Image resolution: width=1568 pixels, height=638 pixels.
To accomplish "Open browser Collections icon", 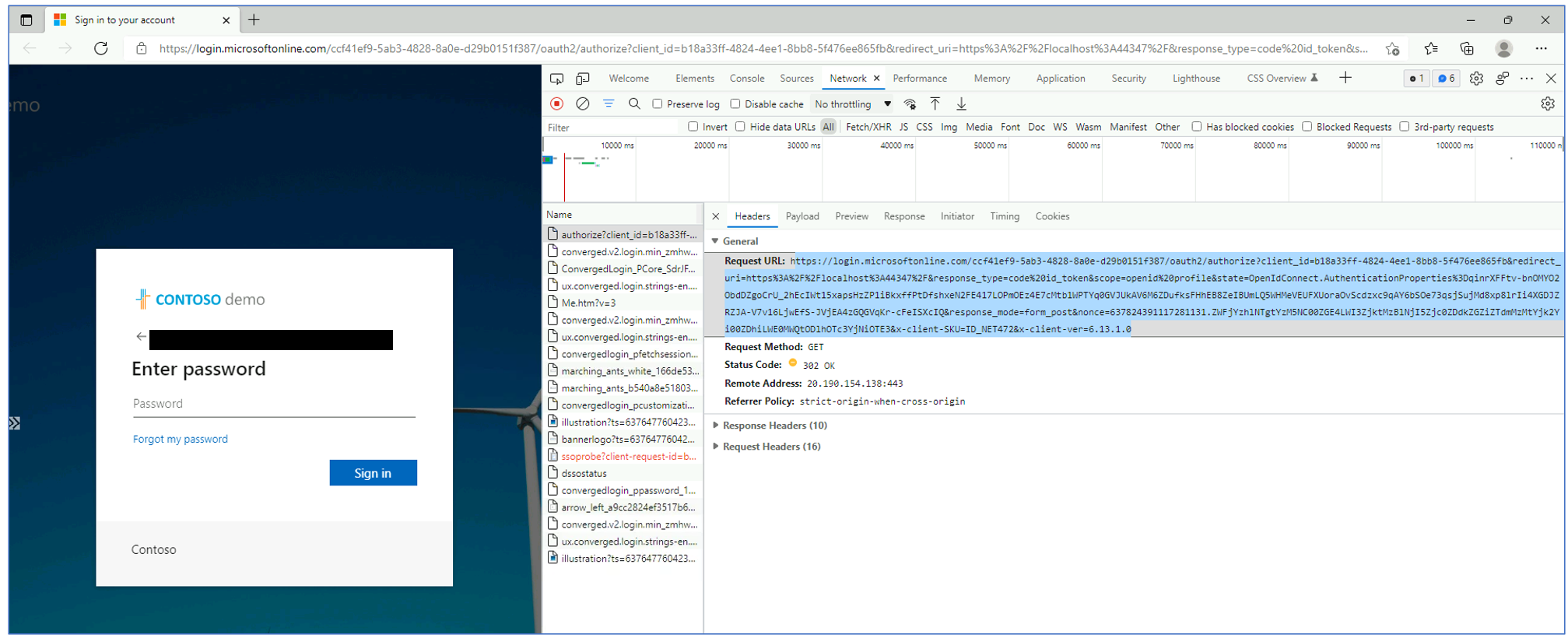I will pos(1467,48).
